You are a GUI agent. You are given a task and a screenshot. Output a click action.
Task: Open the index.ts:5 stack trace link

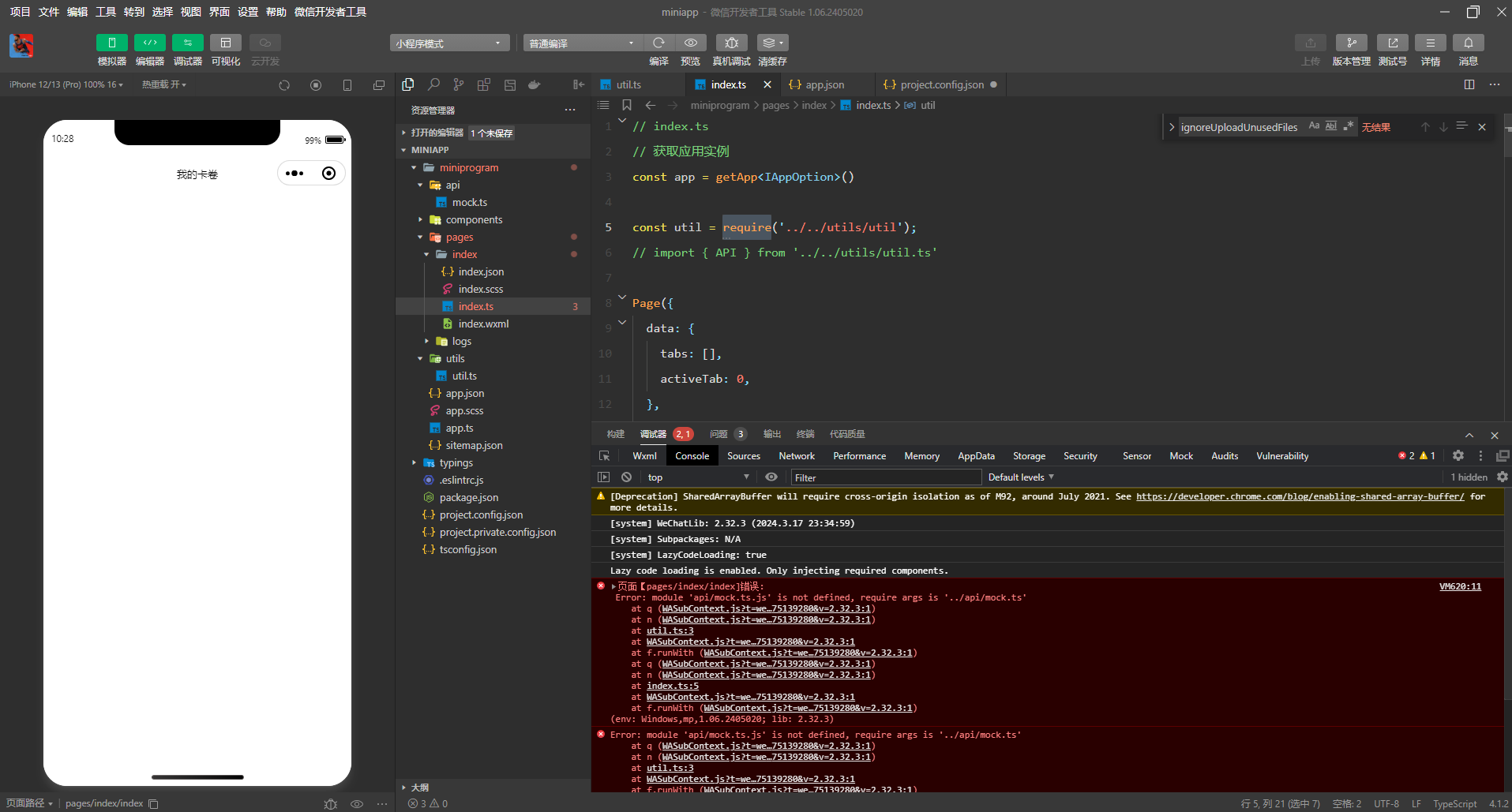673,686
